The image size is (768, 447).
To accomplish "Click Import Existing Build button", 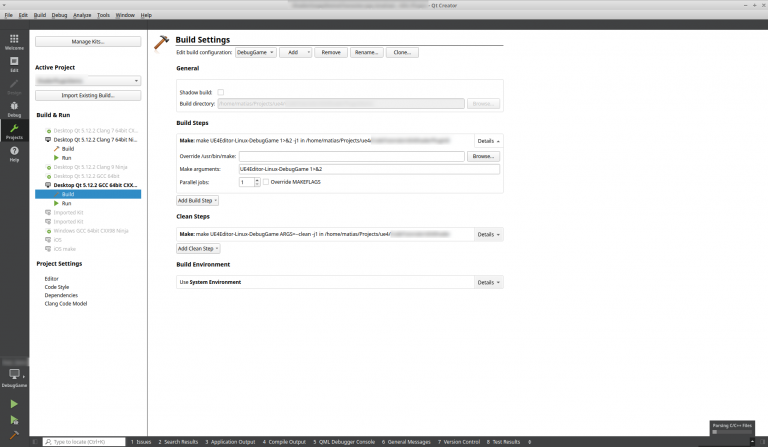I will 88,95.
